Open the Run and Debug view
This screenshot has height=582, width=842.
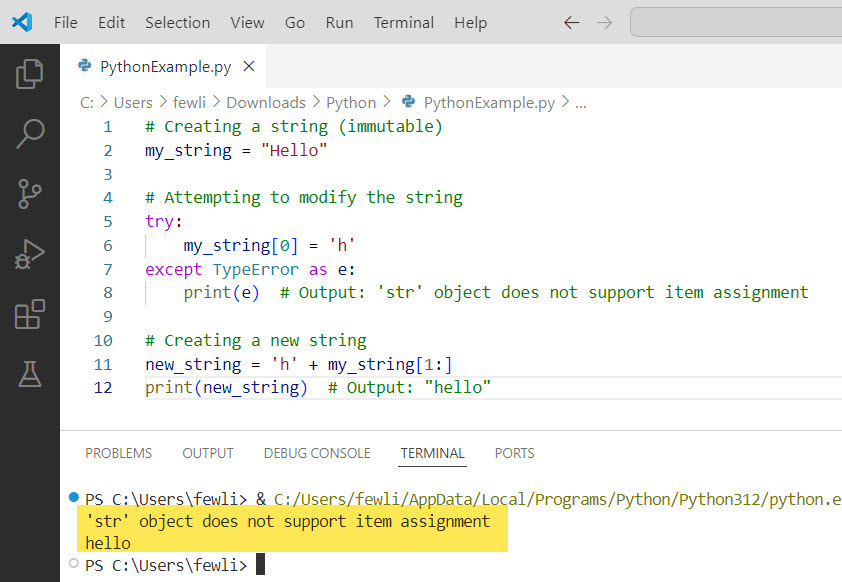(x=30, y=254)
